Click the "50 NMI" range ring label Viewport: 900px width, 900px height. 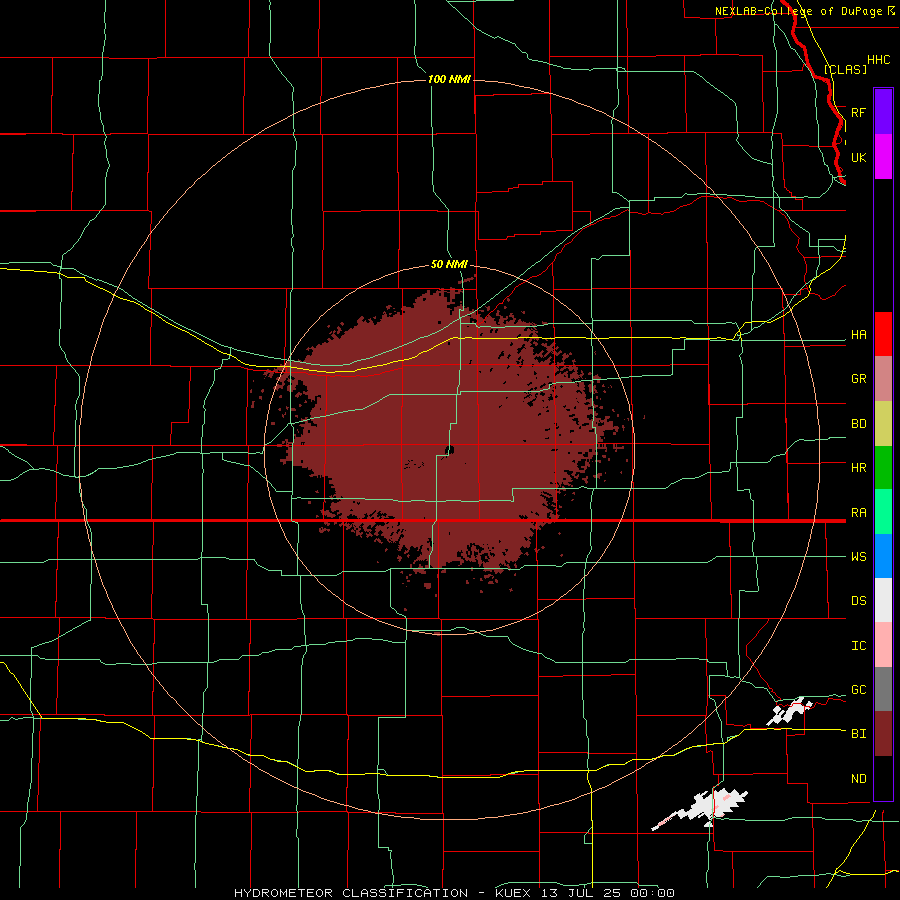[449, 265]
